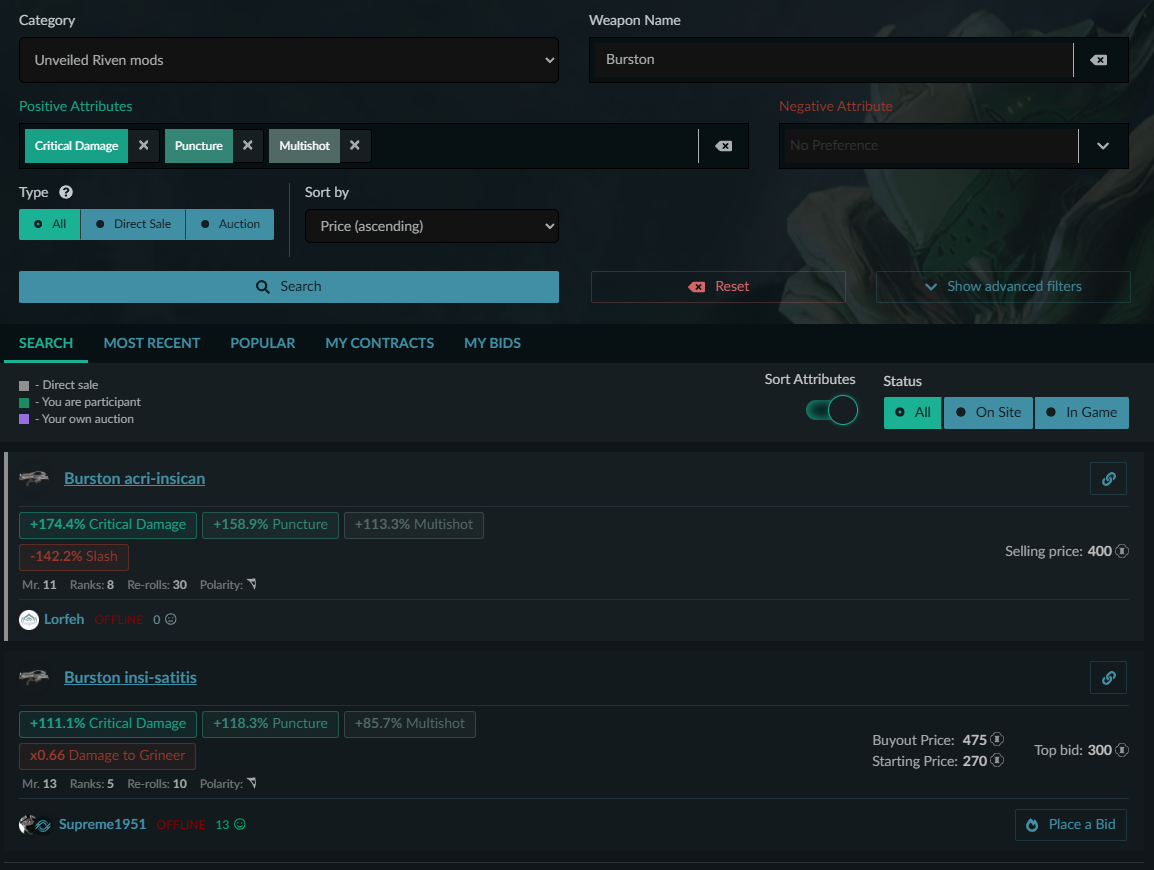The height and width of the screenshot is (870, 1154).
Task: Click the x0.66 Damage to Grineer stat
Action: point(107,755)
